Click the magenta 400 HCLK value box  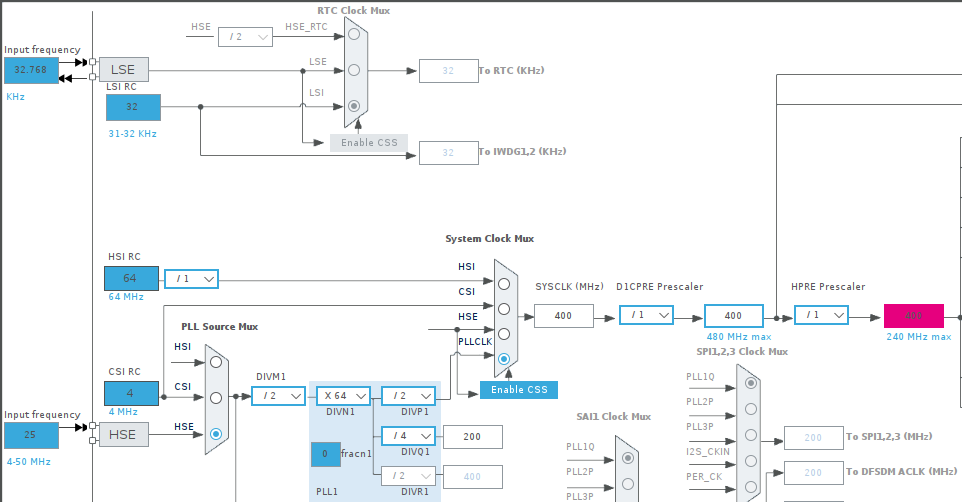(x=914, y=315)
